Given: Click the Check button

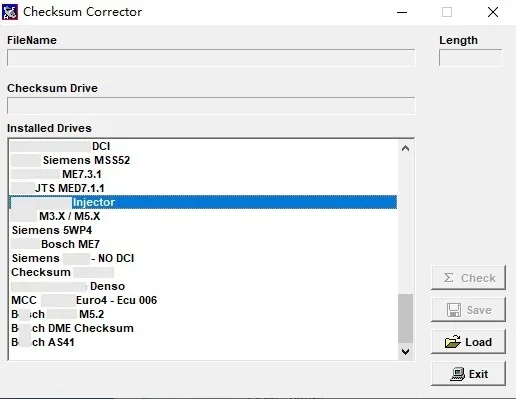Looking at the screenshot, I should 468,278.
